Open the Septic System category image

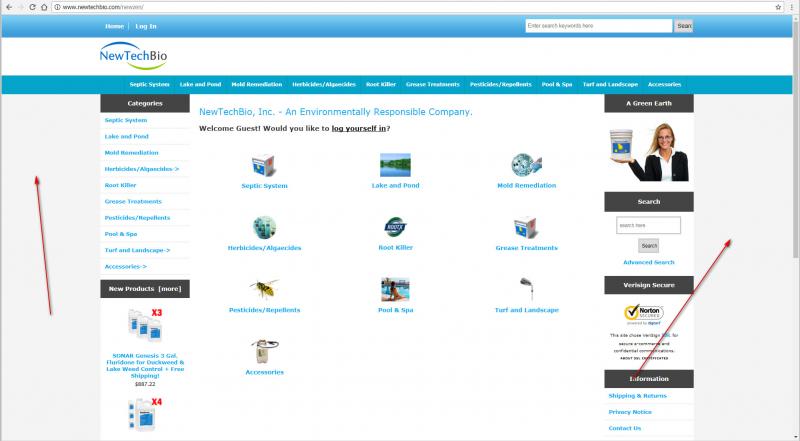click(264, 165)
